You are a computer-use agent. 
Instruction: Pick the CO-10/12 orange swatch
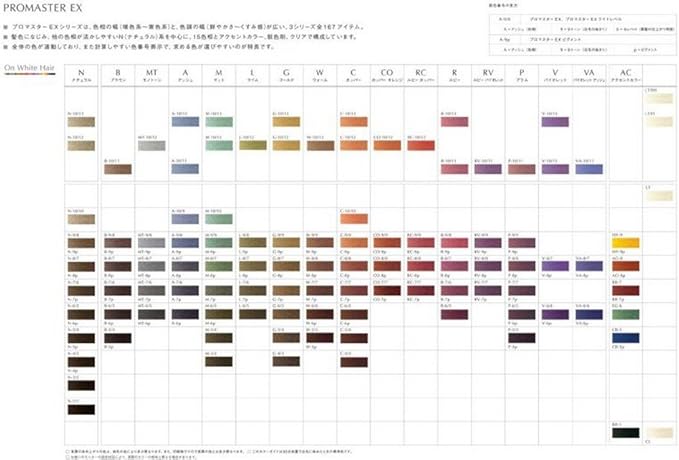tap(387, 145)
